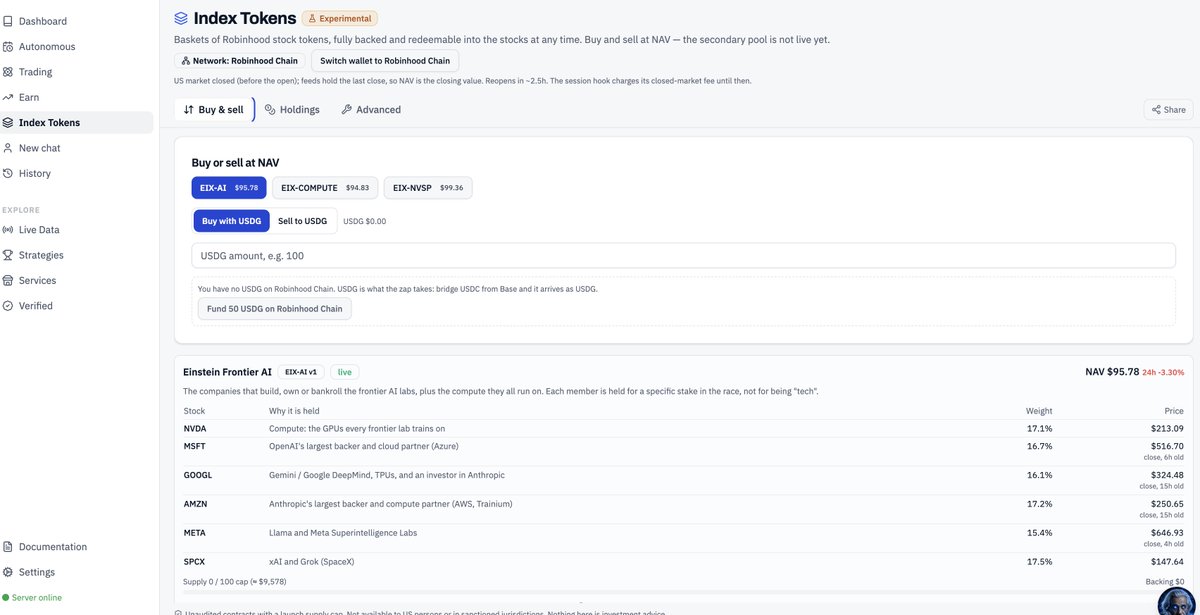Click the Weight column header
Screen dimensions: 1200x615
coord(1039,411)
